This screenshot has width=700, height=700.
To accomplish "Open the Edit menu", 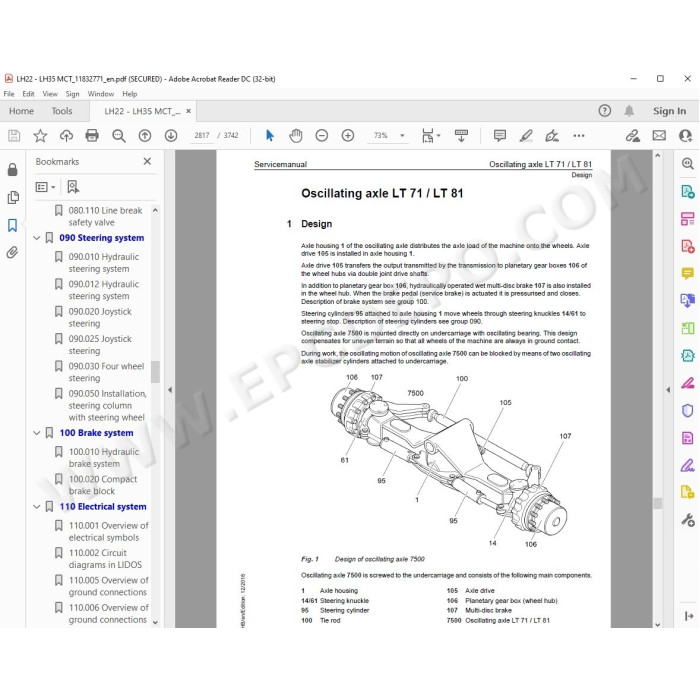I will pyautogui.click(x=29, y=94).
